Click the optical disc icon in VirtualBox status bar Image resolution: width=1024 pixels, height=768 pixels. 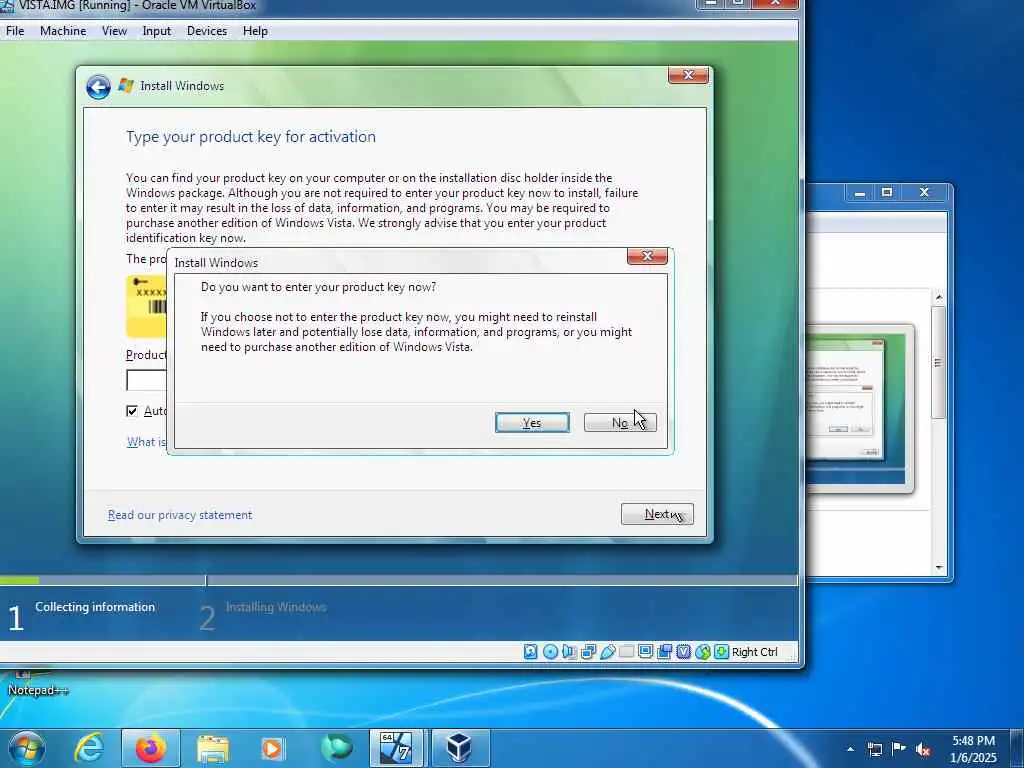(550, 652)
